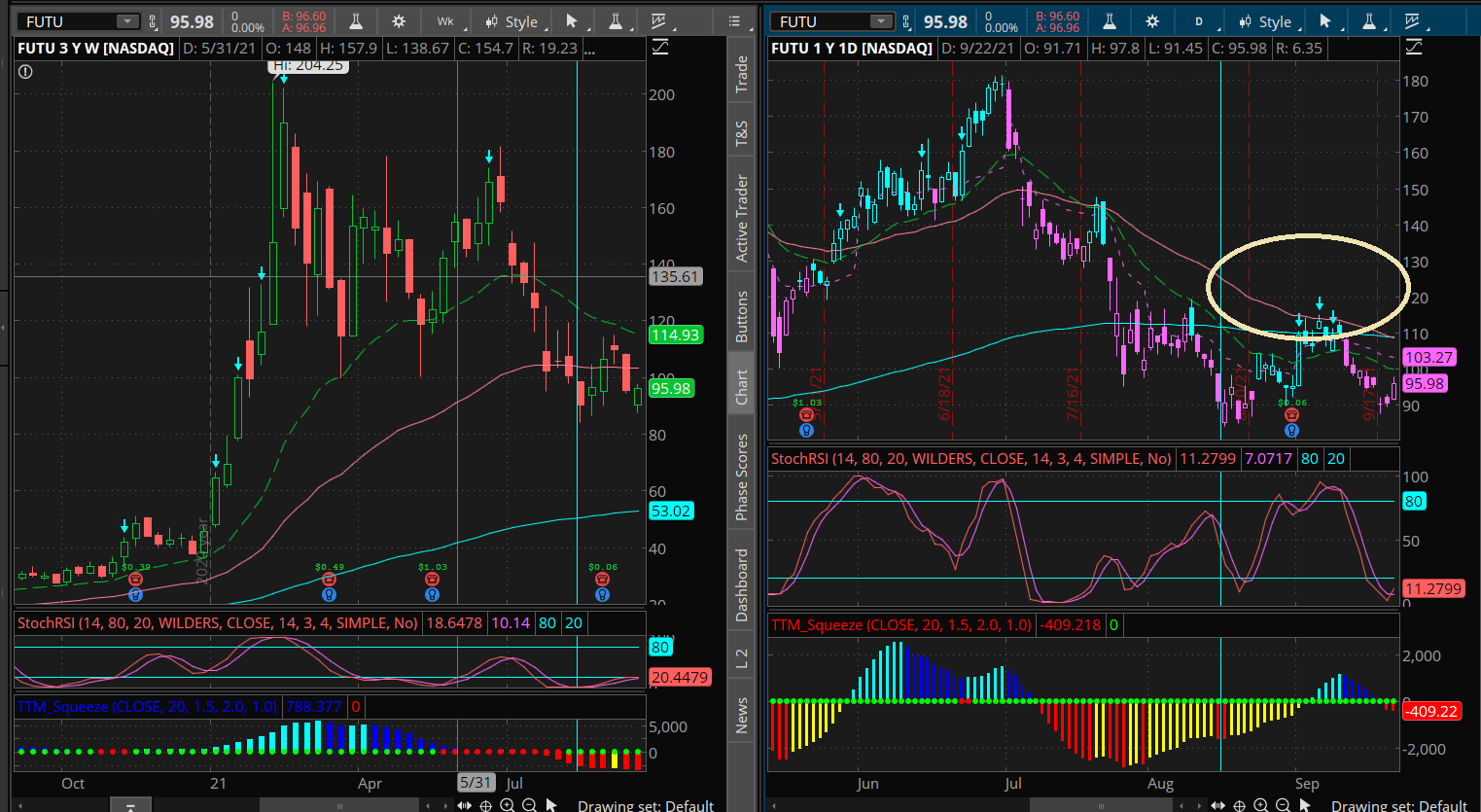Click the 103.27 magenta price bubble on right chart

[x=1428, y=357]
